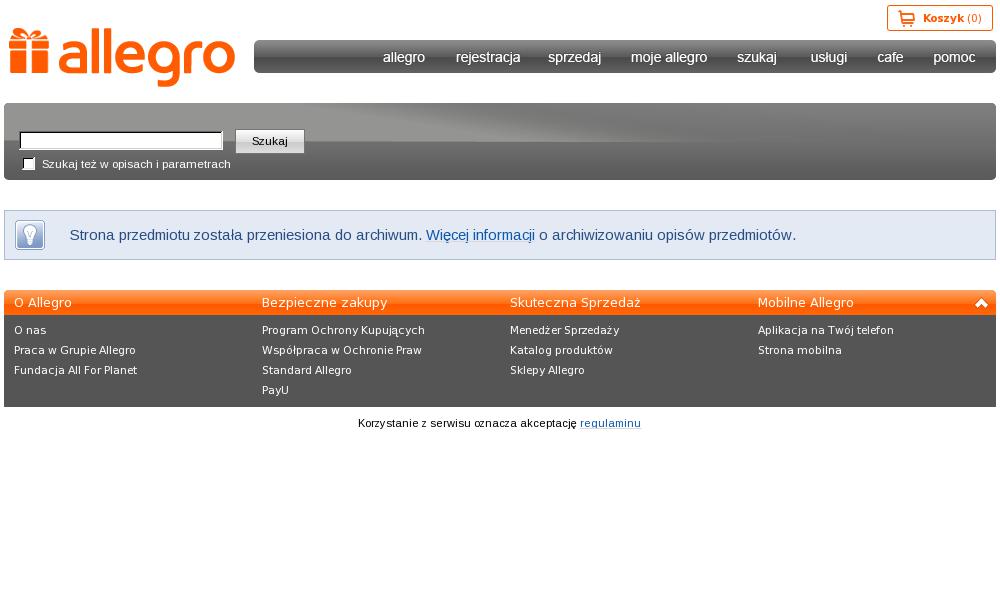1000x600 pixels.
Task: Collapse the footer with up arrow
Action: pos(981,303)
